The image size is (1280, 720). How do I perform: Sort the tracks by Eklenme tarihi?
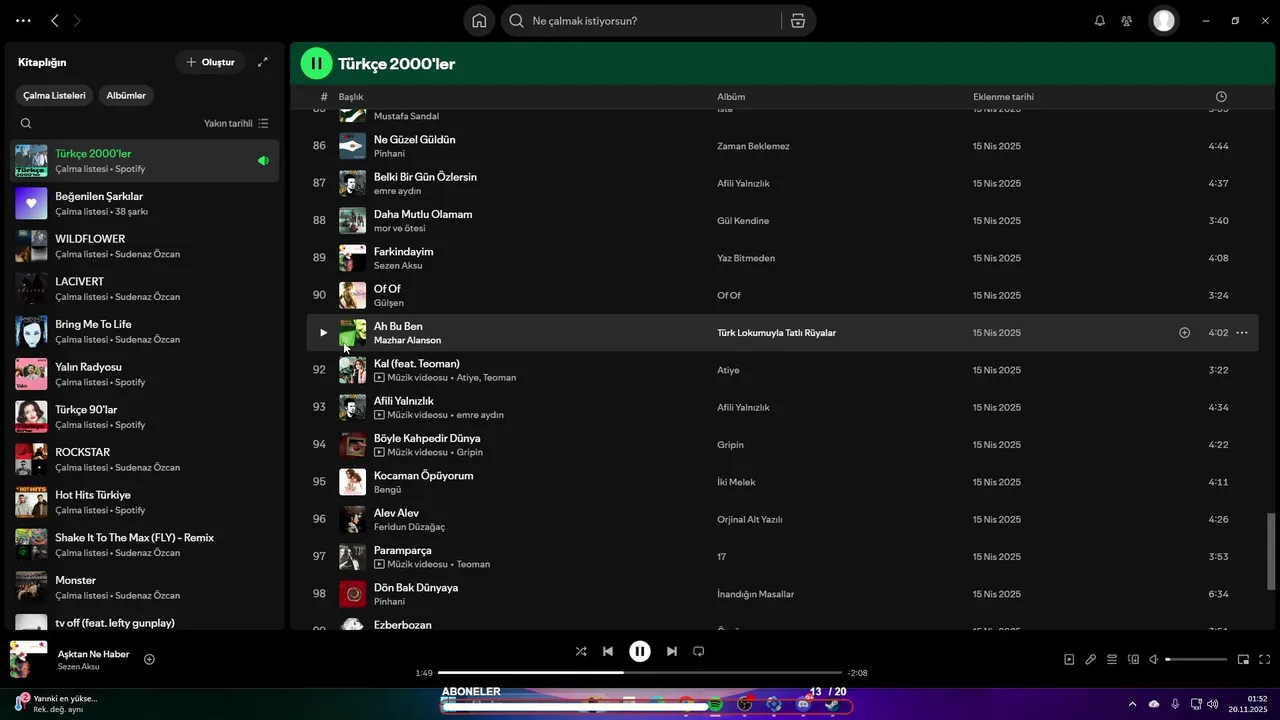1003,97
